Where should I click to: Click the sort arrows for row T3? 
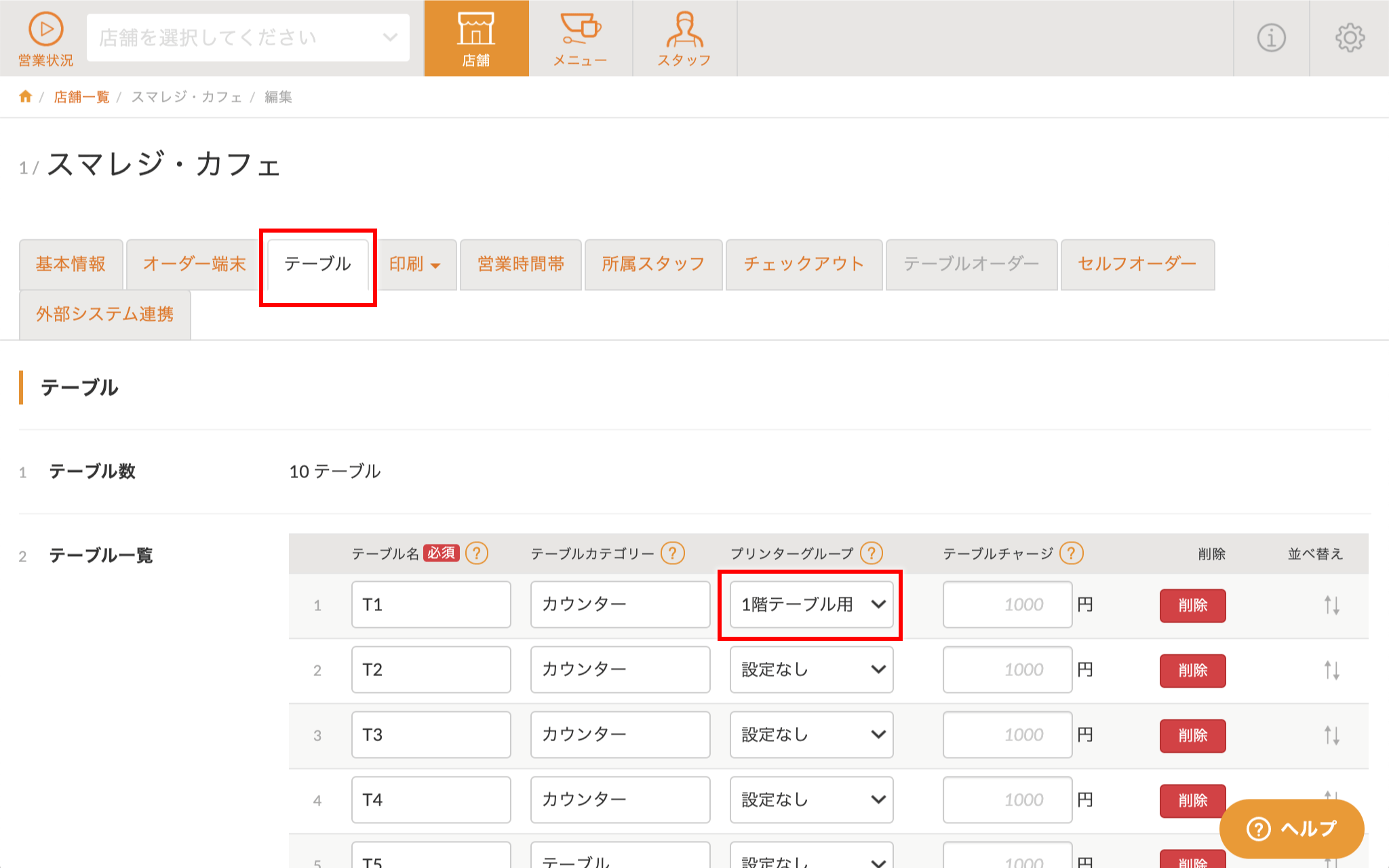(1332, 735)
